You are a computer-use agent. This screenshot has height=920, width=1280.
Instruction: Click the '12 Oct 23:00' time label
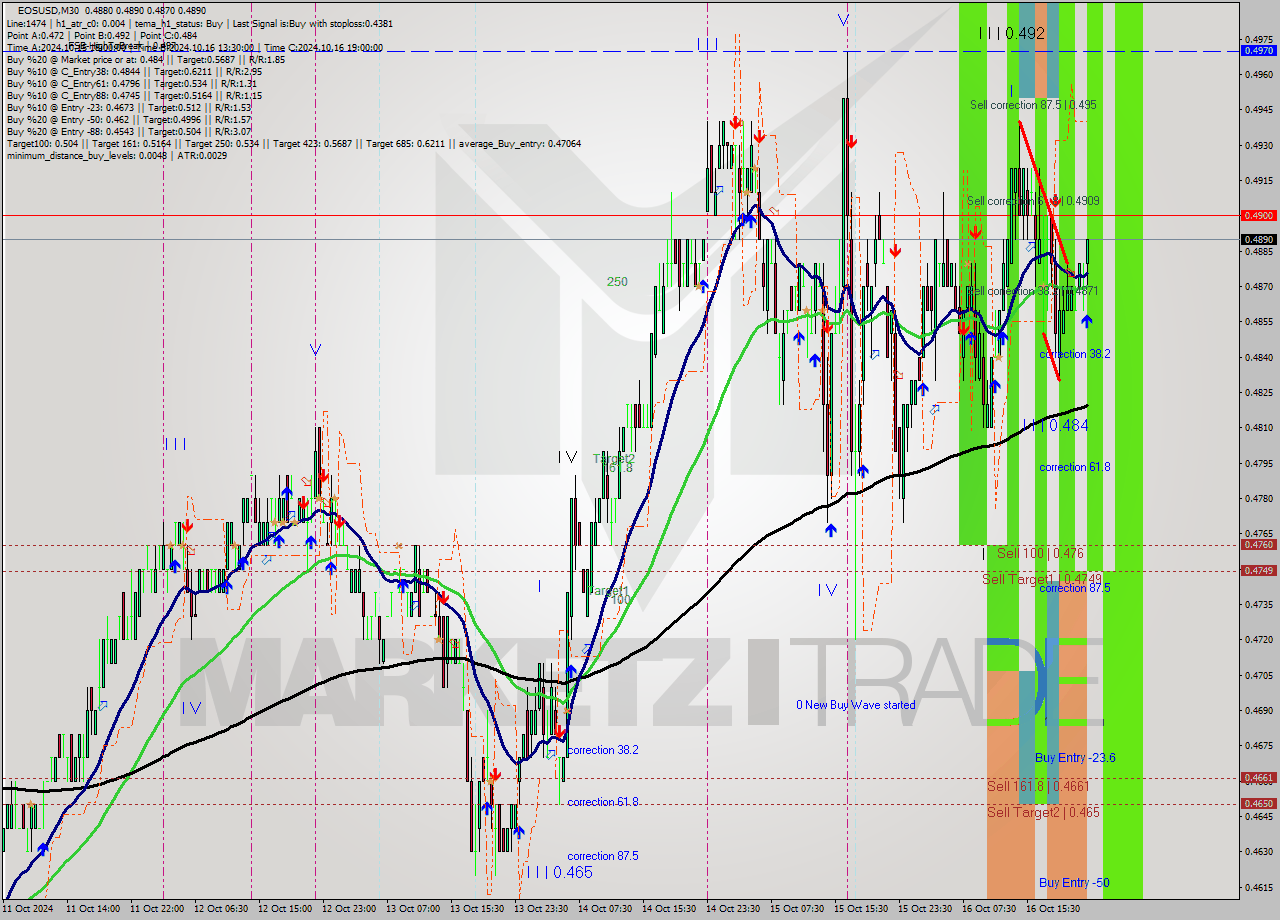point(349,909)
